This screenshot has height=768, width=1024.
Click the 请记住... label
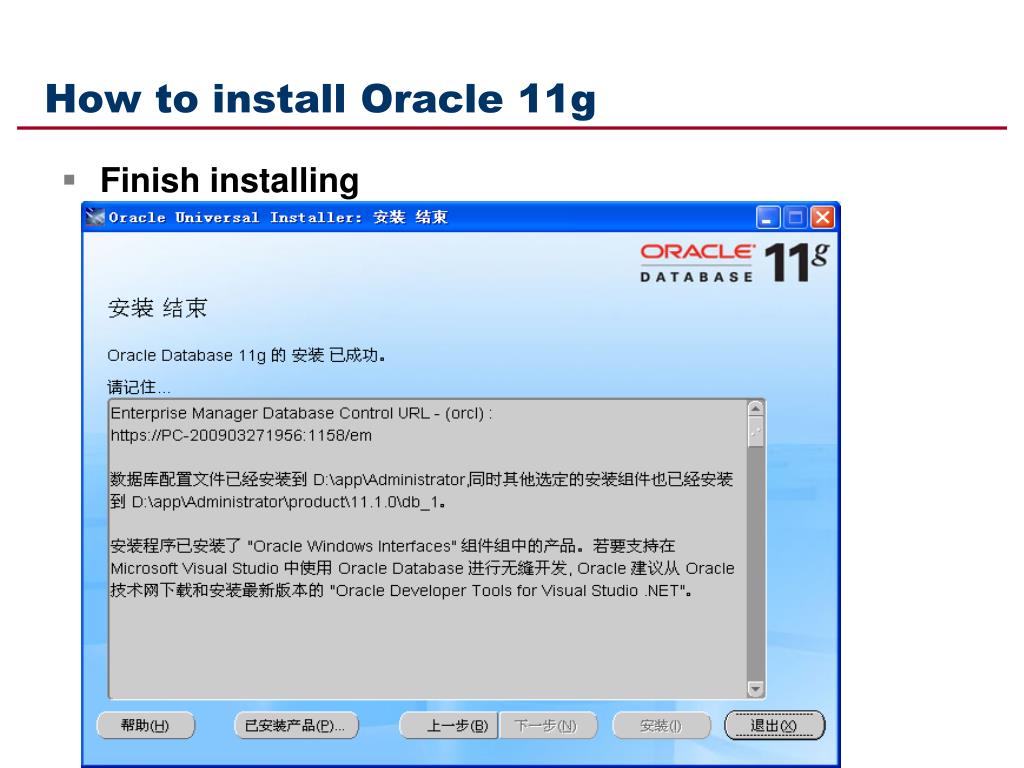coord(138,387)
